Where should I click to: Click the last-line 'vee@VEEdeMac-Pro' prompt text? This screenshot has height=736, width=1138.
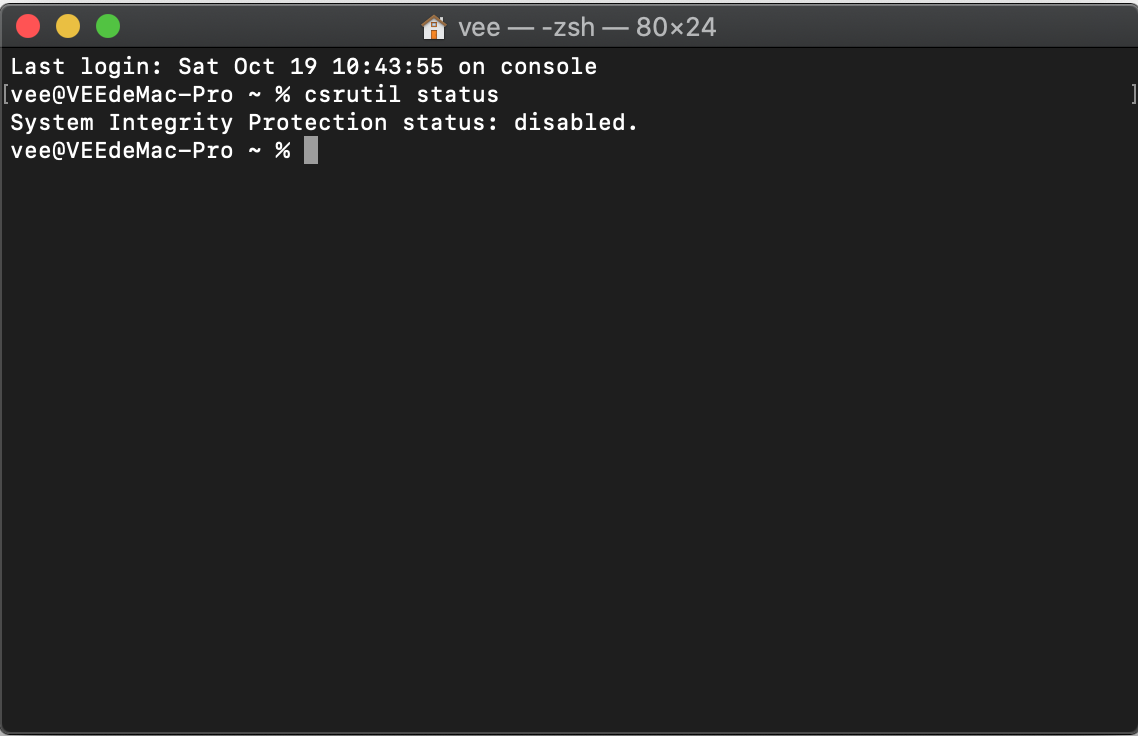(121, 150)
